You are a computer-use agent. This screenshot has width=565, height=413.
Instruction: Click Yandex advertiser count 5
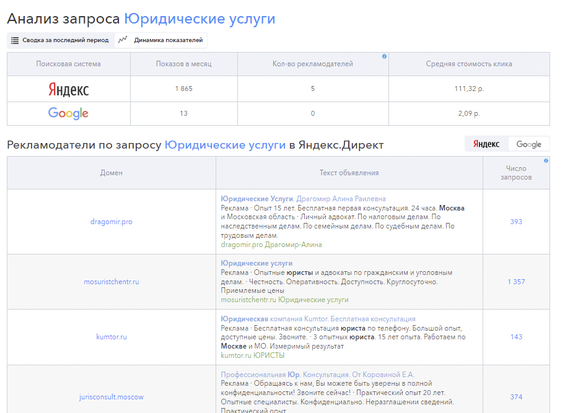[313, 89]
